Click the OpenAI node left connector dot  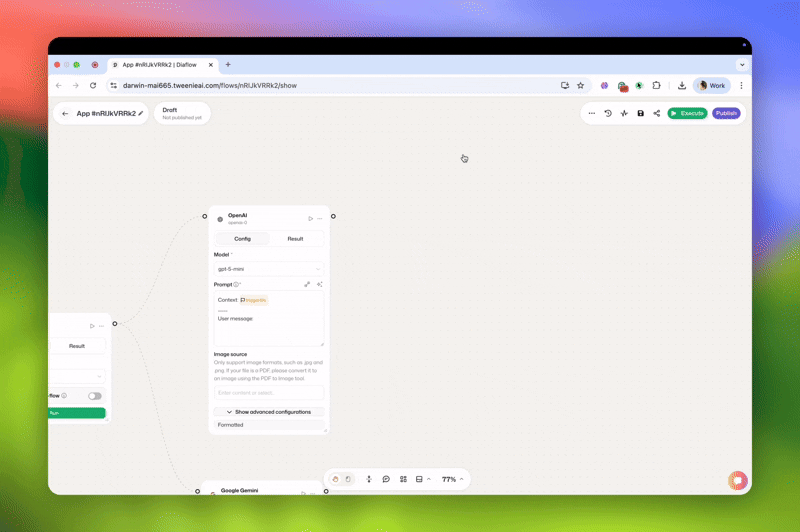point(205,216)
